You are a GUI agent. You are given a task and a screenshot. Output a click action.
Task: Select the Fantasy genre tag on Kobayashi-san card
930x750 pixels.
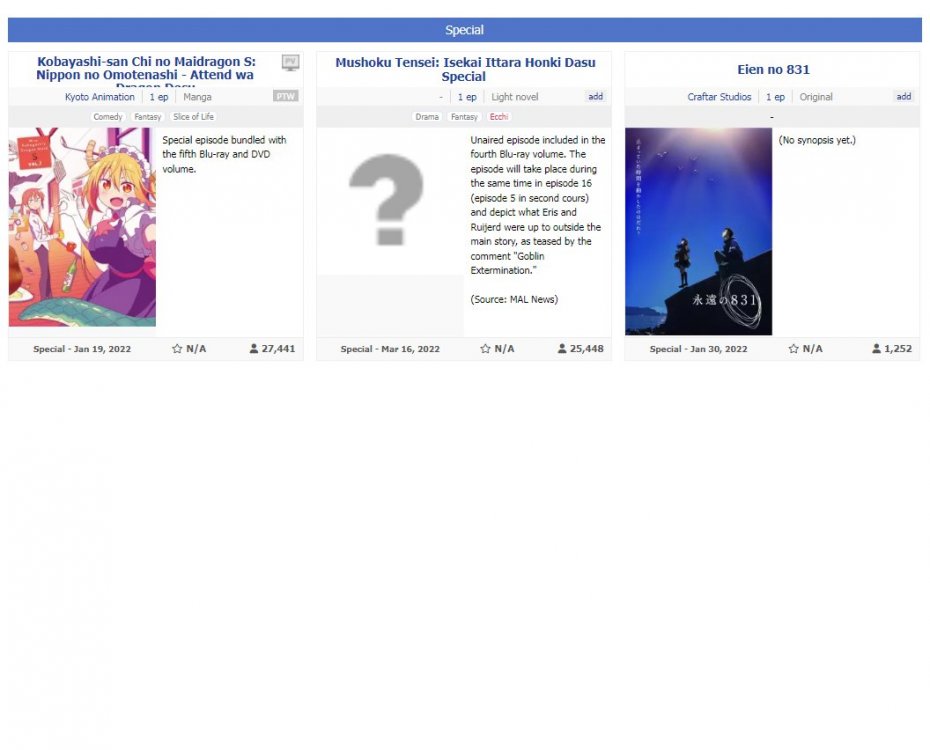pyautogui.click(x=147, y=117)
